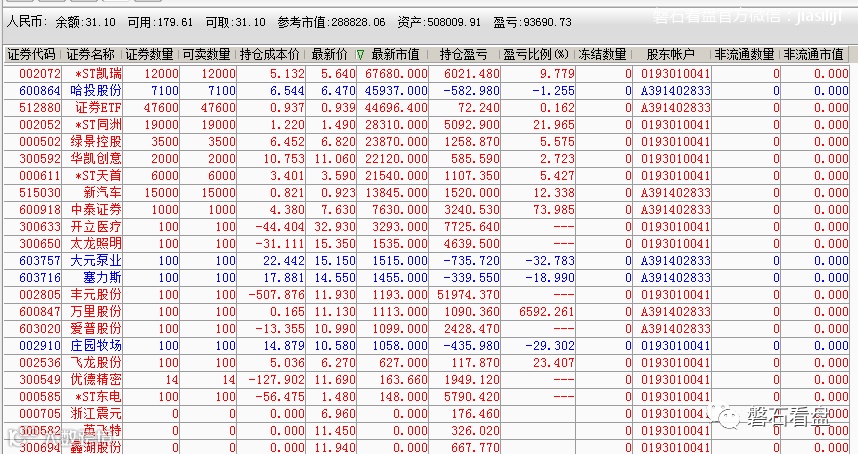
Task: Select stock code 512880
Action: point(40,107)
